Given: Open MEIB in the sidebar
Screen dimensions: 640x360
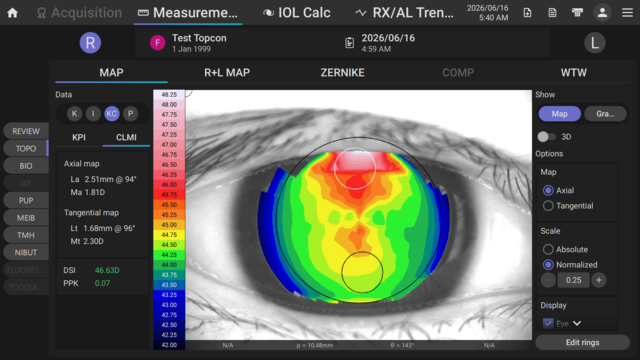Looking at the screenshot, I should (26, 218).
